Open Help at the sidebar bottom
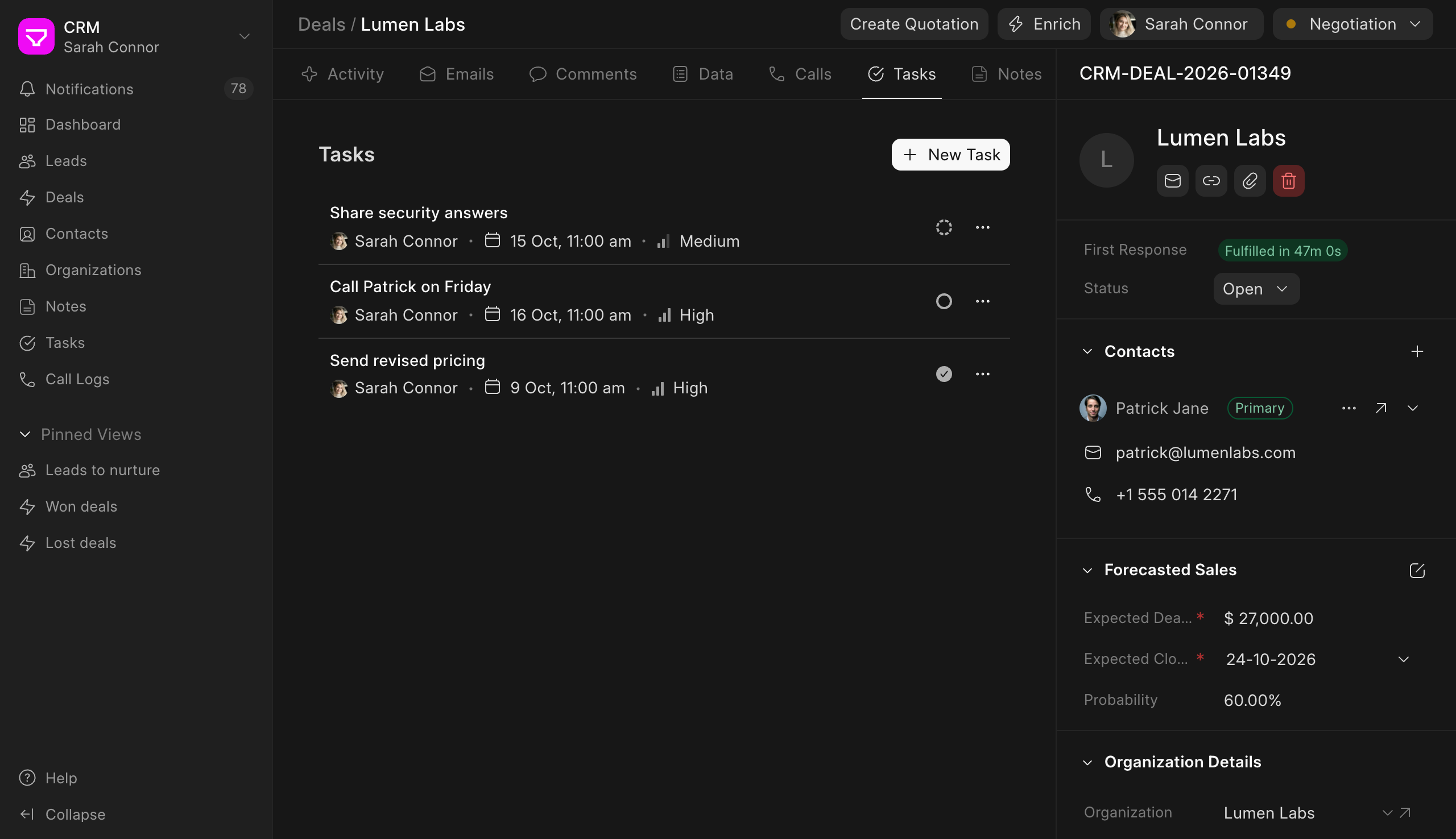Viewport: 1456px width, 839px height. 136,778
